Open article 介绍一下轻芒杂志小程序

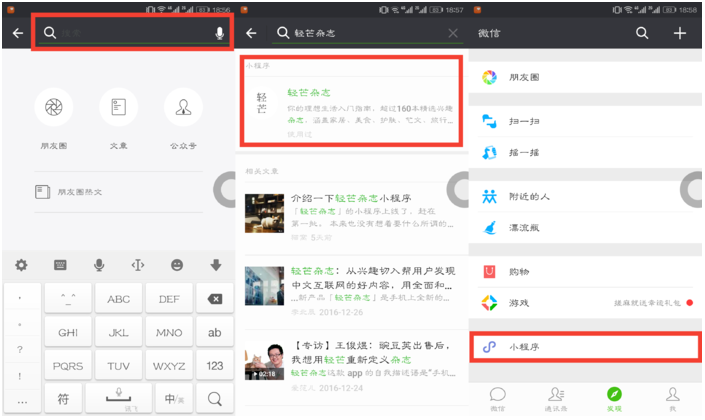click(x=351, y=217)
